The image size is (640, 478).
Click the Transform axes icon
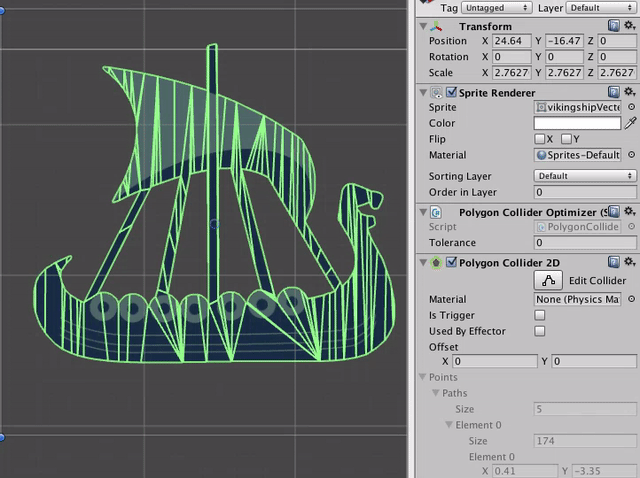pyautogui.click(x=436, y=27)
